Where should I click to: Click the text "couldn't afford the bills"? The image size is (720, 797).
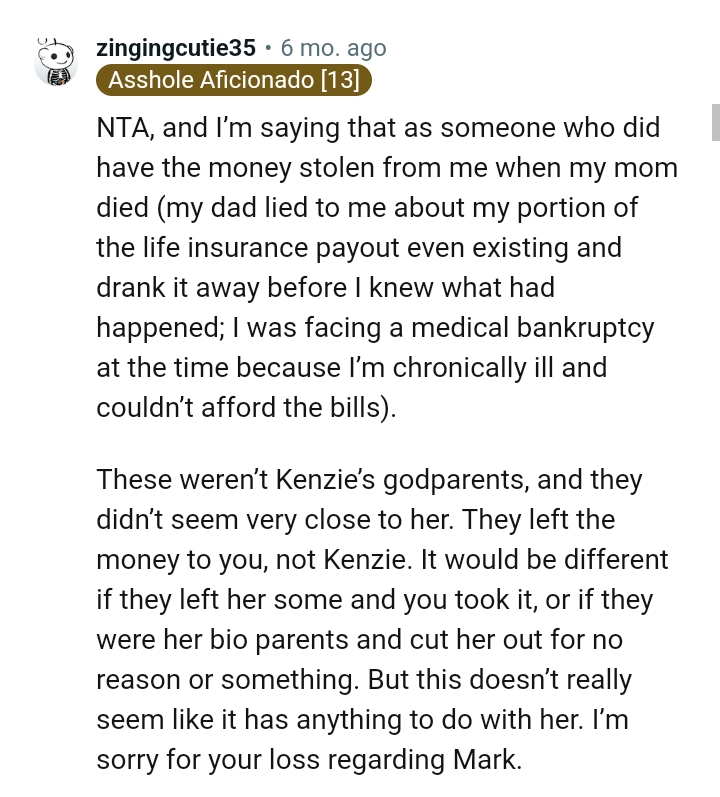(243, 407)
